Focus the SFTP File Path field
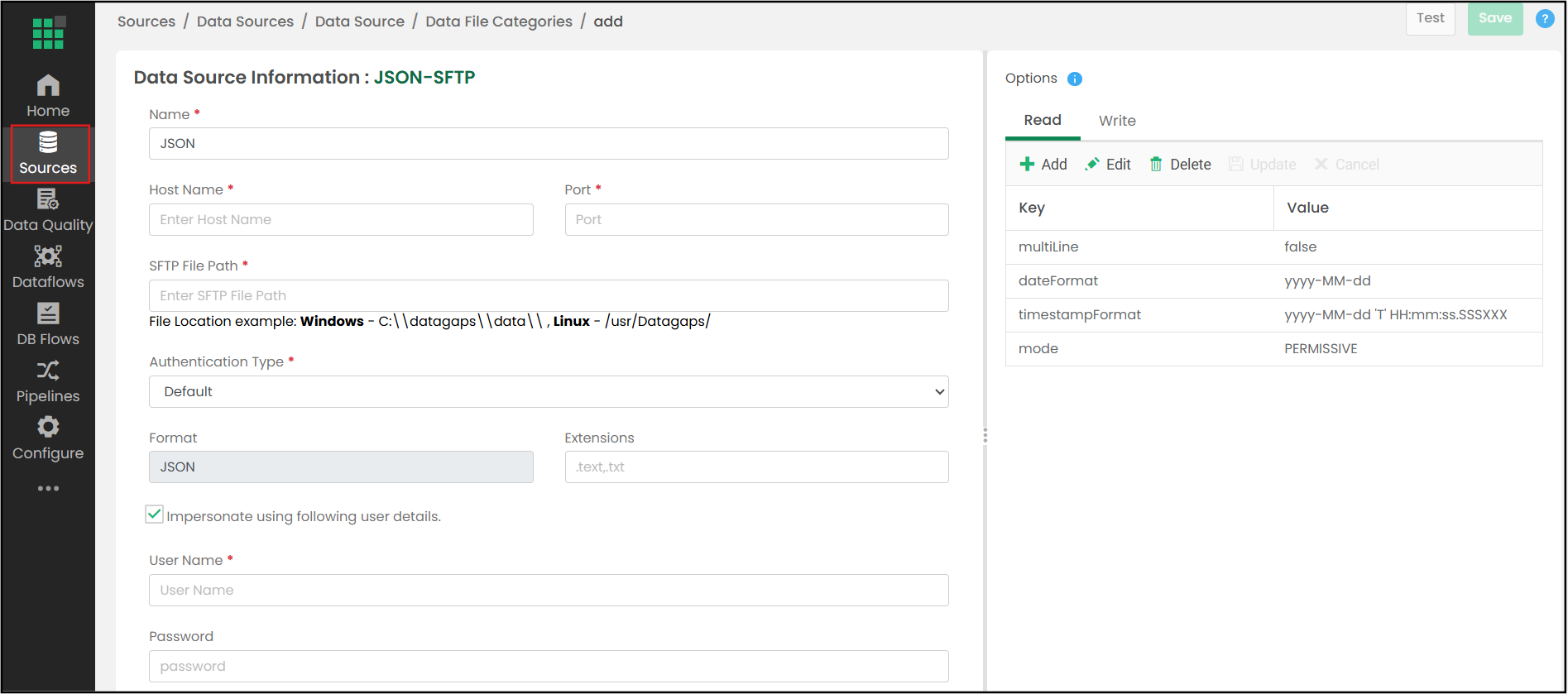 (549, 295)
